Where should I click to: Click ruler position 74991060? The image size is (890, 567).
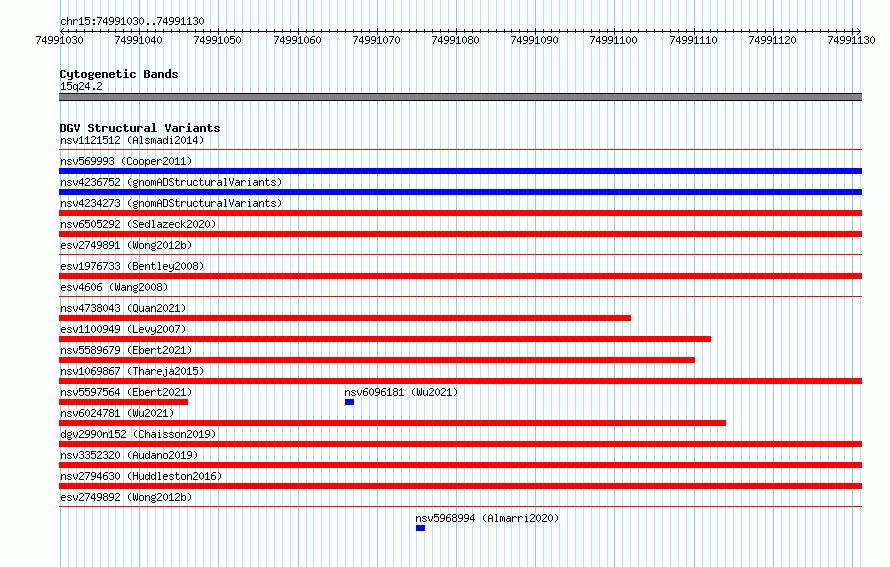(297, 40)
